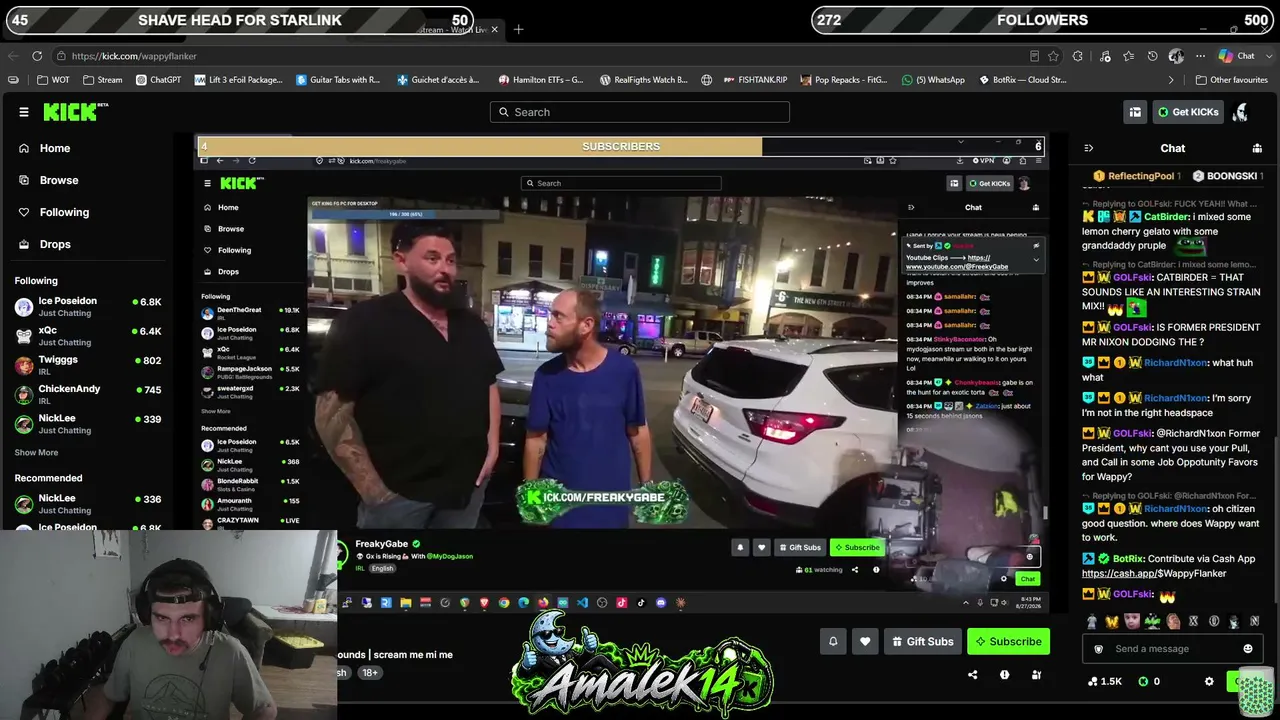The height and width of the screenshot is (720, 1280).
Task: Click BotRix username in chat
Action: [x=1128, y=559]
